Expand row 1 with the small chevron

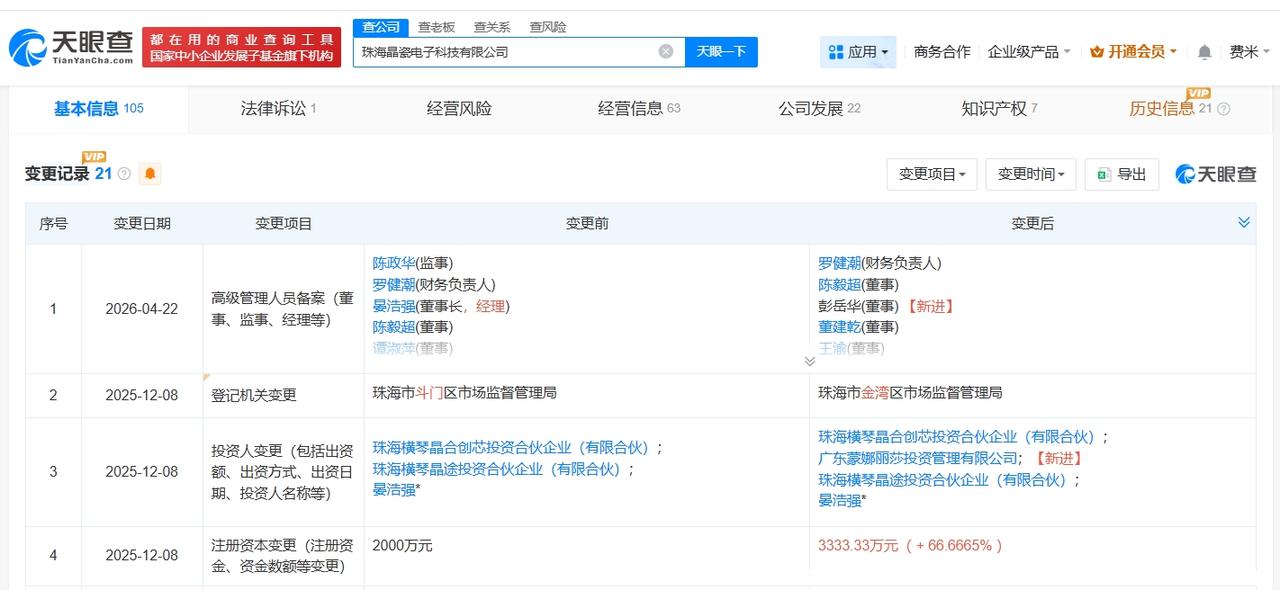(x=809, y=361)
